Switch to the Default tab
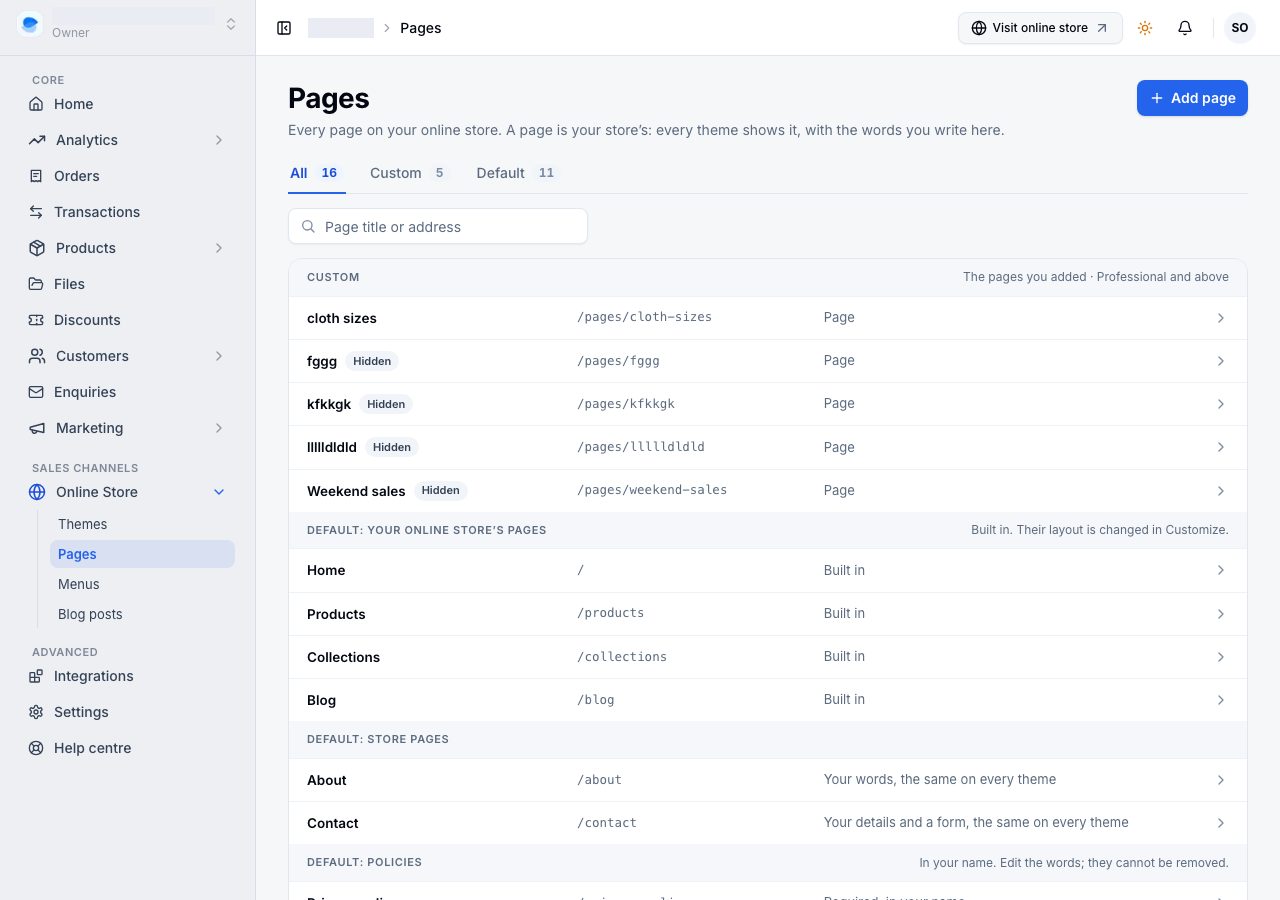This screenshot has width=1280, height=900. pos(517,173)
